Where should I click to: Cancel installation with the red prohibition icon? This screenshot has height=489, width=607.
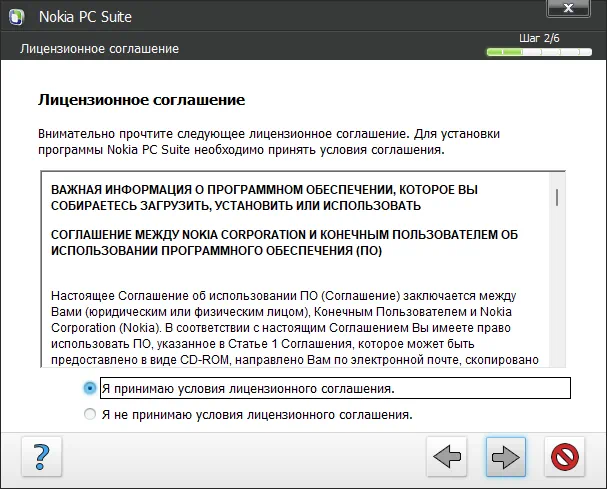tap(564, 457)
